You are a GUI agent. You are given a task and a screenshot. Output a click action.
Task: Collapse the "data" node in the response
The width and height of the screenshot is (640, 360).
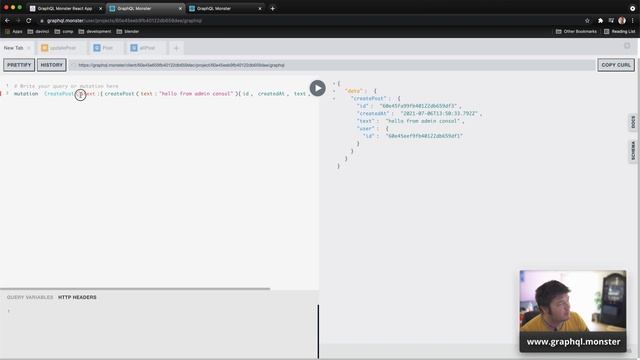click(x=333, y=91)
